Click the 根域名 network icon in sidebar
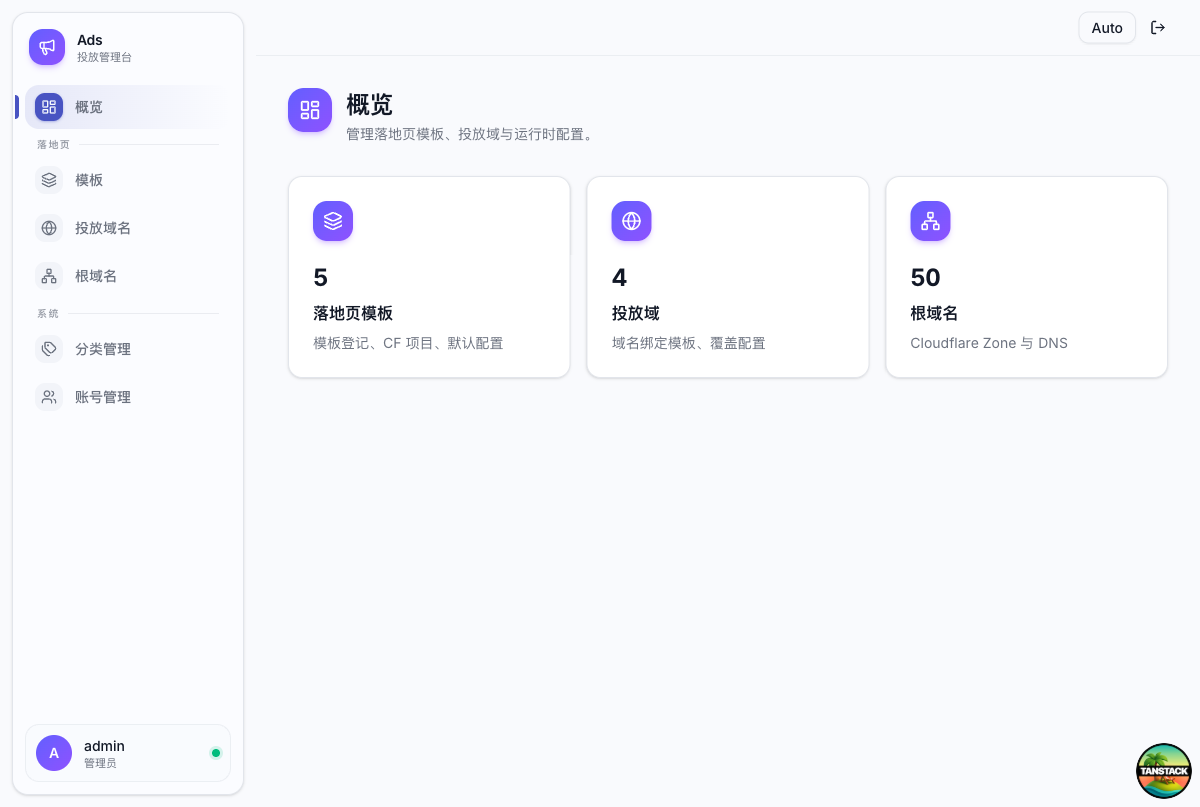The image size is (1200, 807). 49,276
